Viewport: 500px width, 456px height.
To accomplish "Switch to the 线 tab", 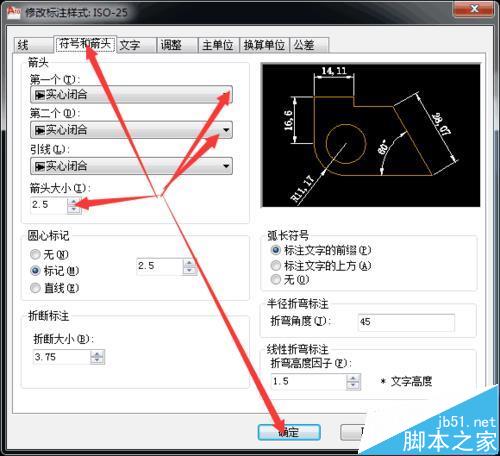I will point(33,45).
